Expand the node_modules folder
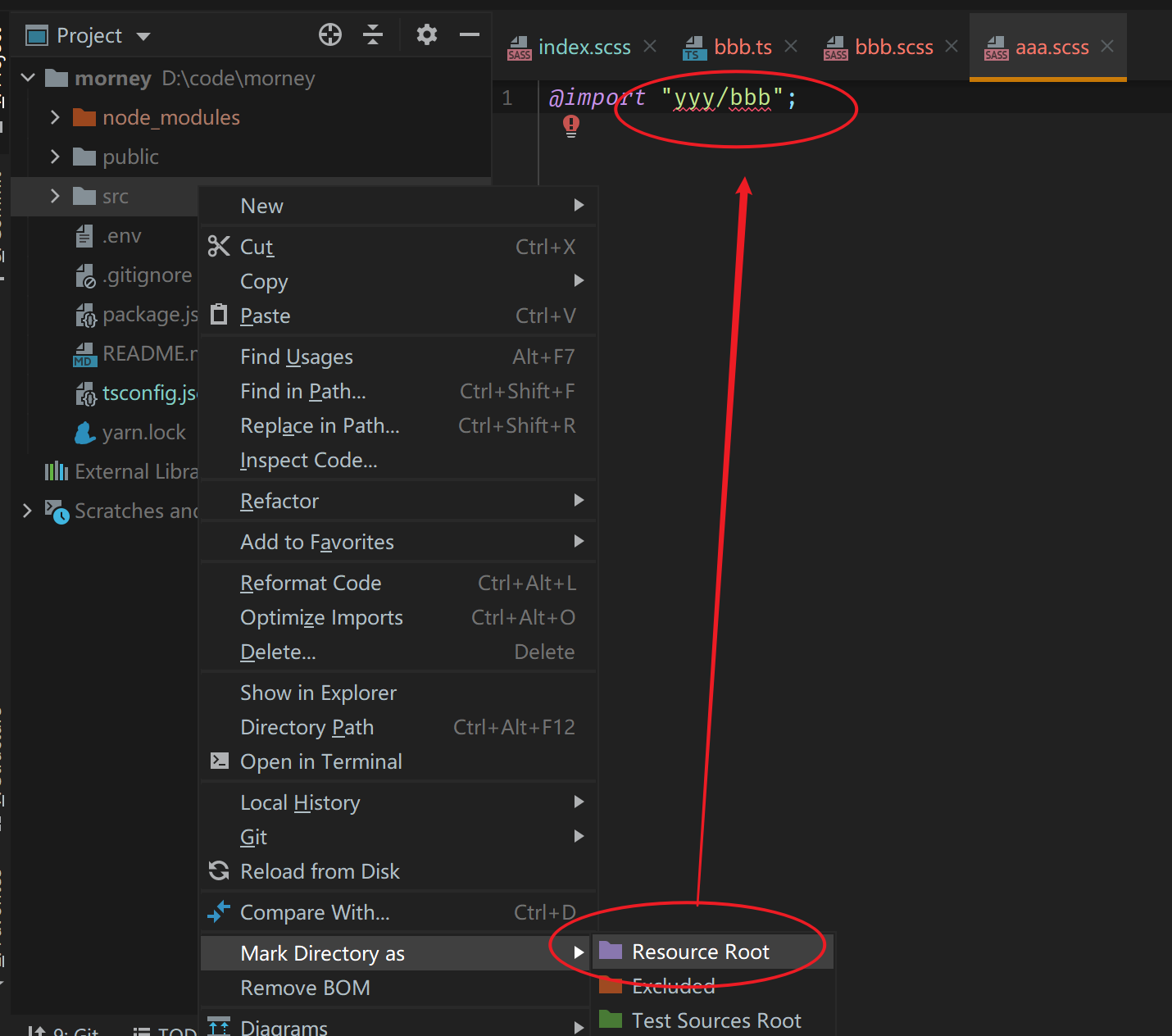Viewport: 1172px width, 1036px height. pyautogui.click(x=55, y=117)
